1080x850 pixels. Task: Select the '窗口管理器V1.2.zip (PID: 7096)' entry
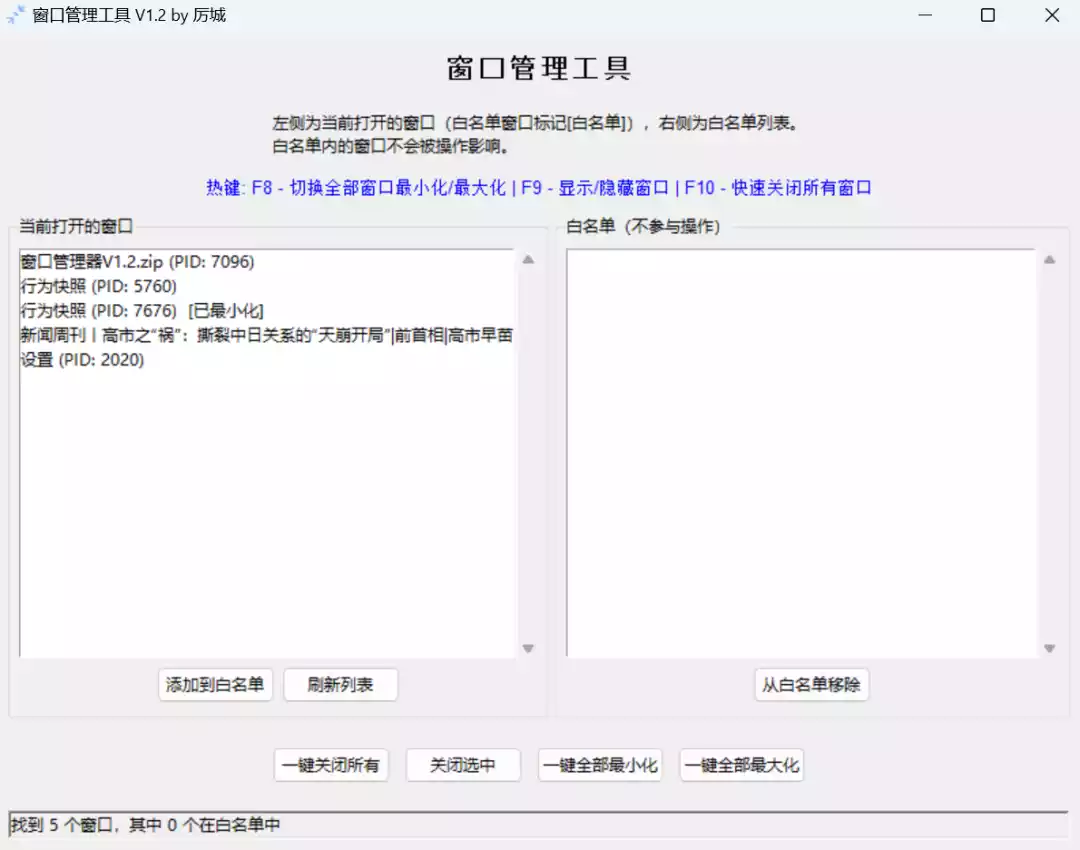point(136,262)
